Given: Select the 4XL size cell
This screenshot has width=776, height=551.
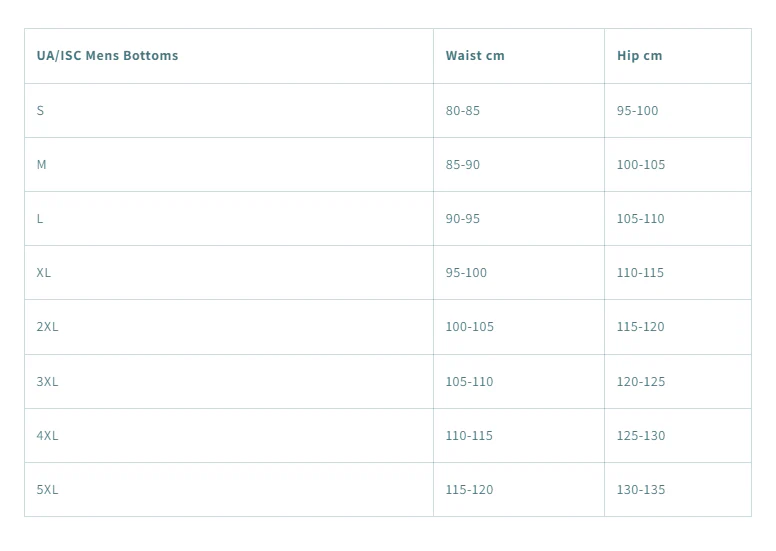Looking at the screenshot, I should [x=47, y=435].
